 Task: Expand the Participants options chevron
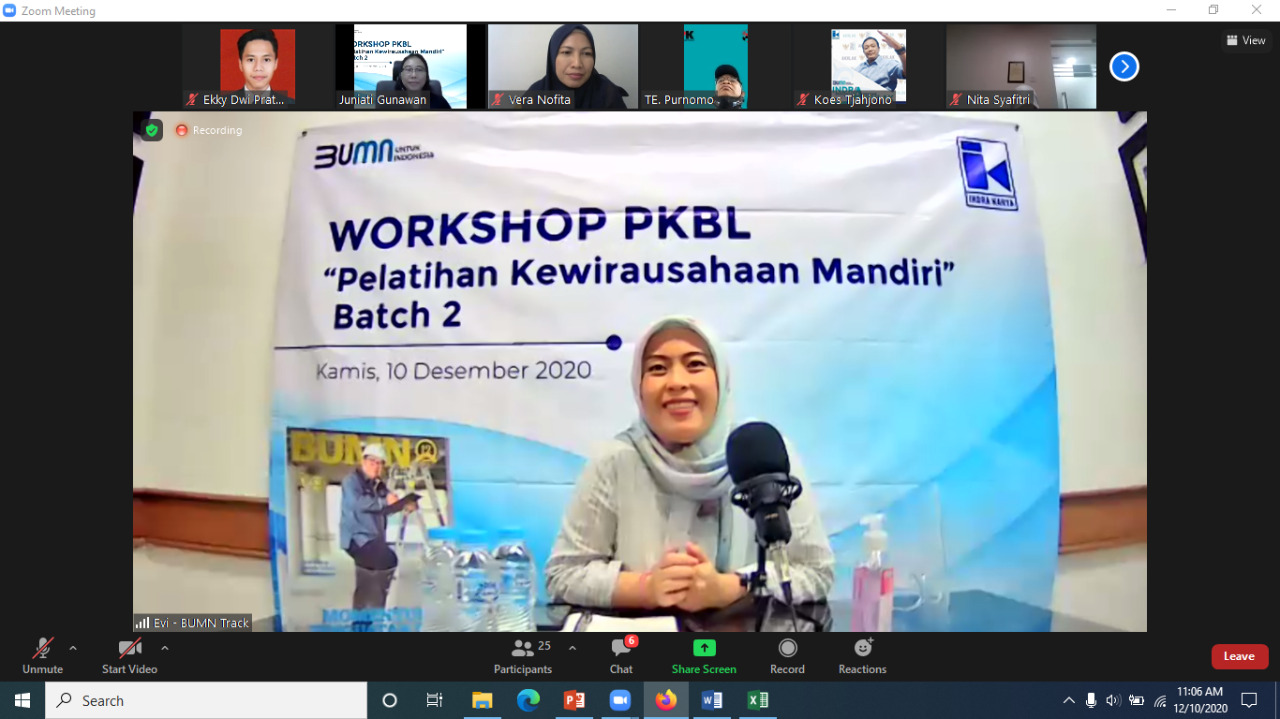click(571, 648)
